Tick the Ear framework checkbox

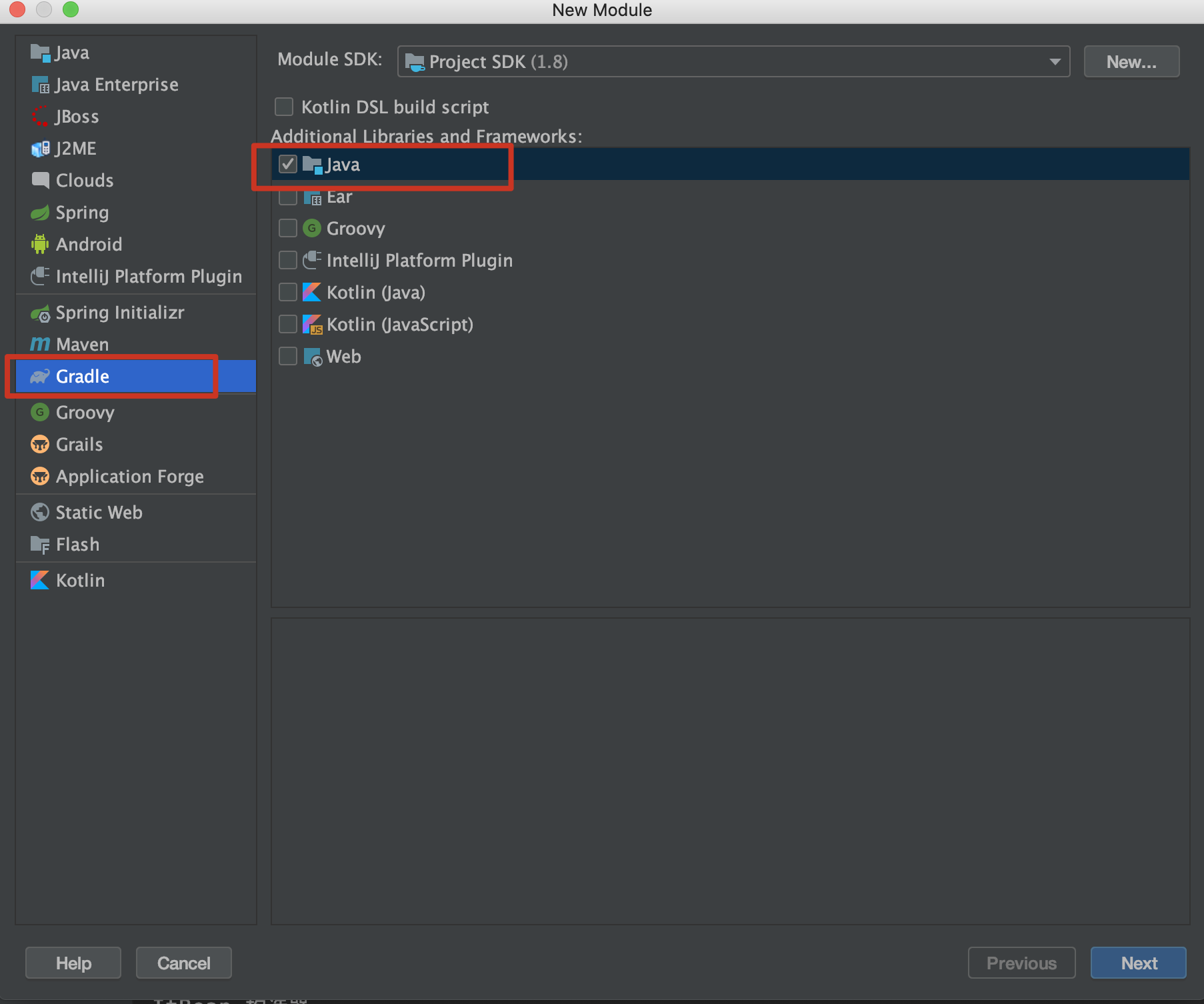(x=288, y=196)
